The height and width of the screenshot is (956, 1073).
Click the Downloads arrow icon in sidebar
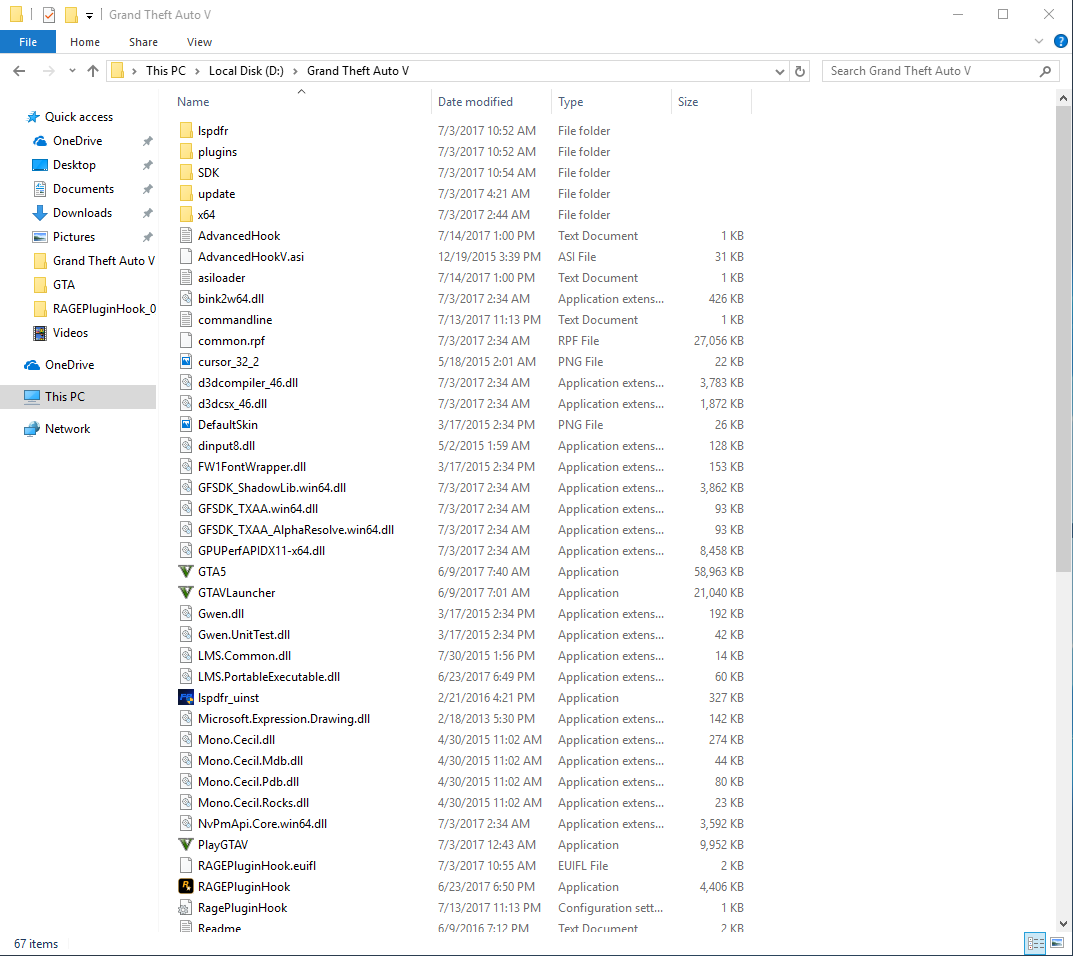coord(40,213)
